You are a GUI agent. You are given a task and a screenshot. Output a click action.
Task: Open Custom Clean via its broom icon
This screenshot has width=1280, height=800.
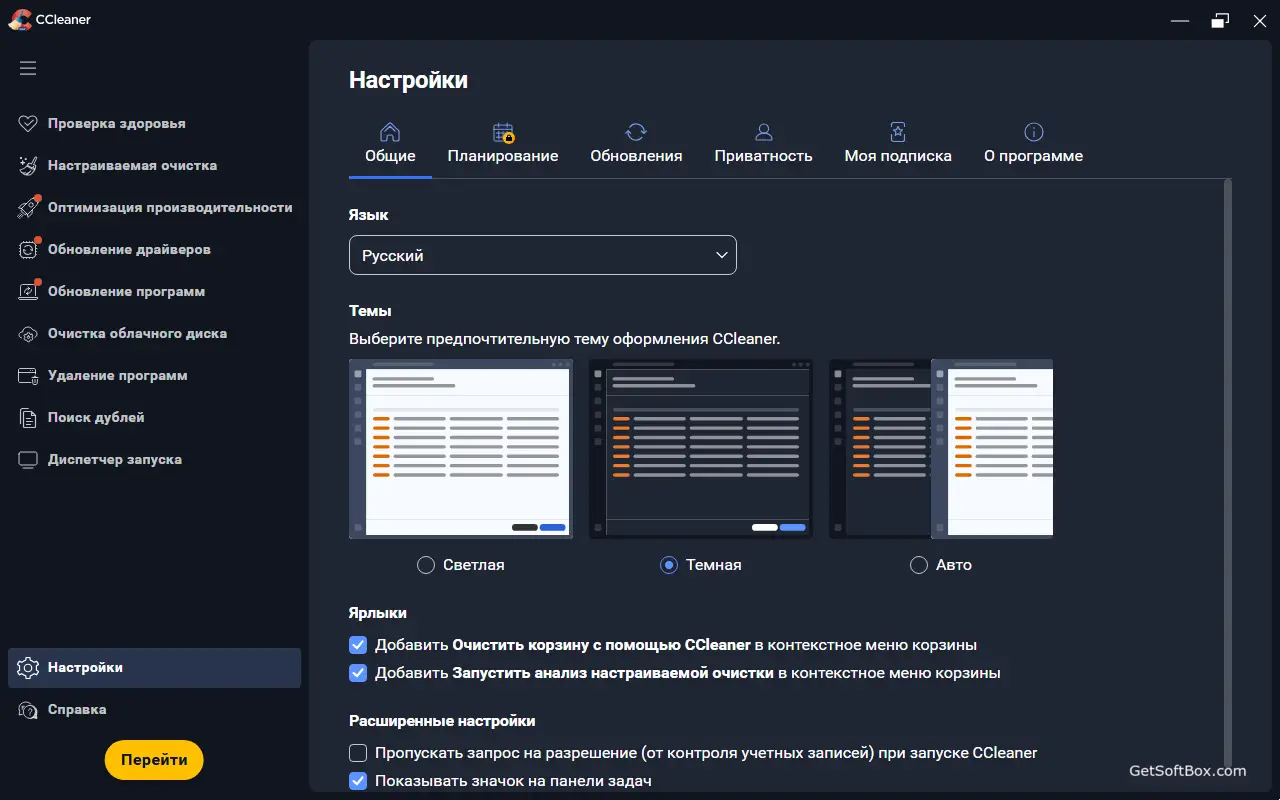click(28, 166)
